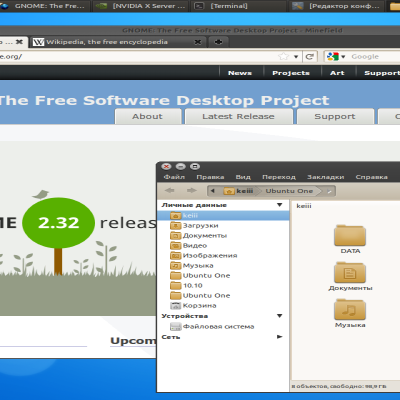Click the Ubuntu One path bar button
Viewport: 400px width, 400px height.
289,191
